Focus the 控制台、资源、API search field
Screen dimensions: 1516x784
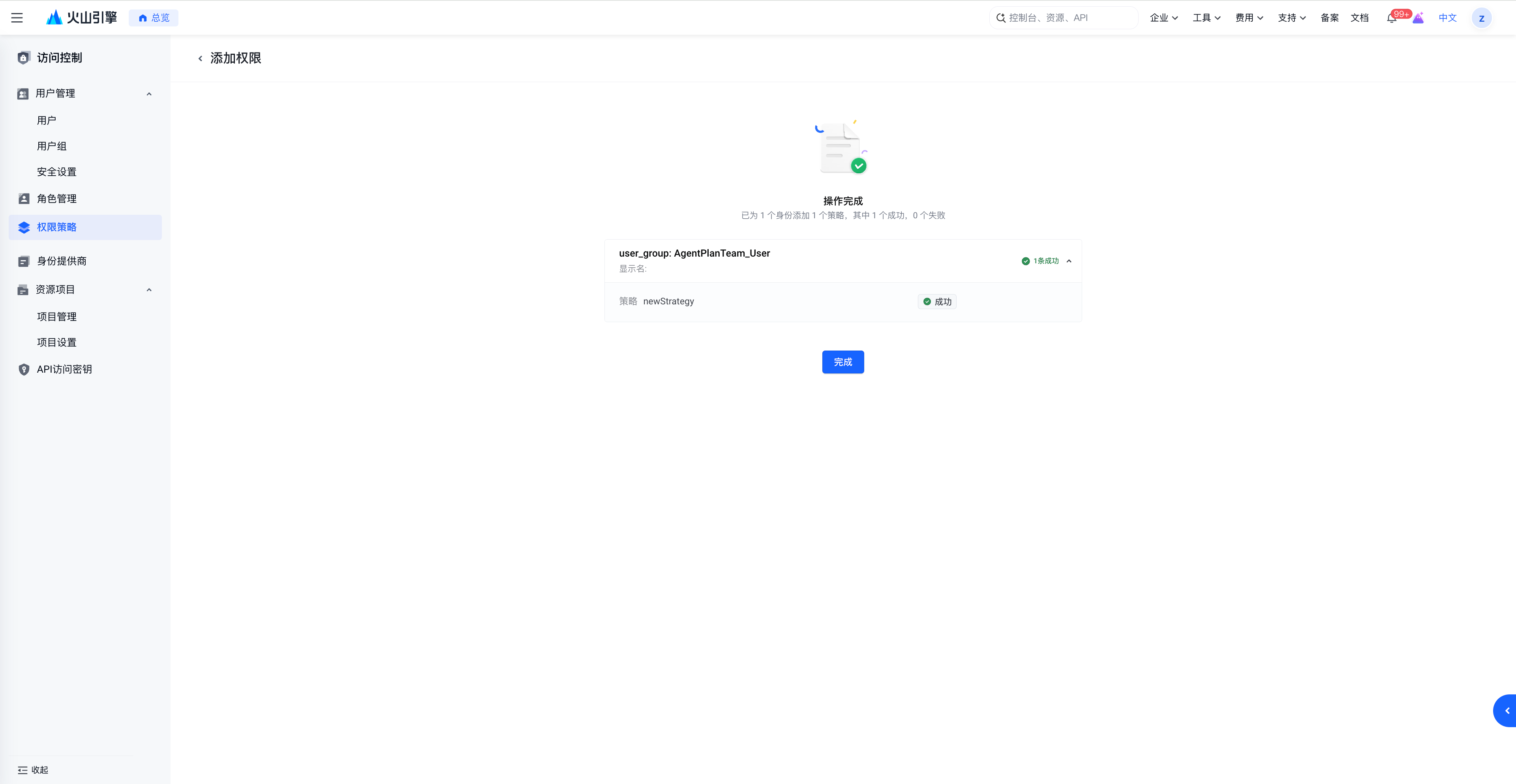click(x=1064, y=18)
